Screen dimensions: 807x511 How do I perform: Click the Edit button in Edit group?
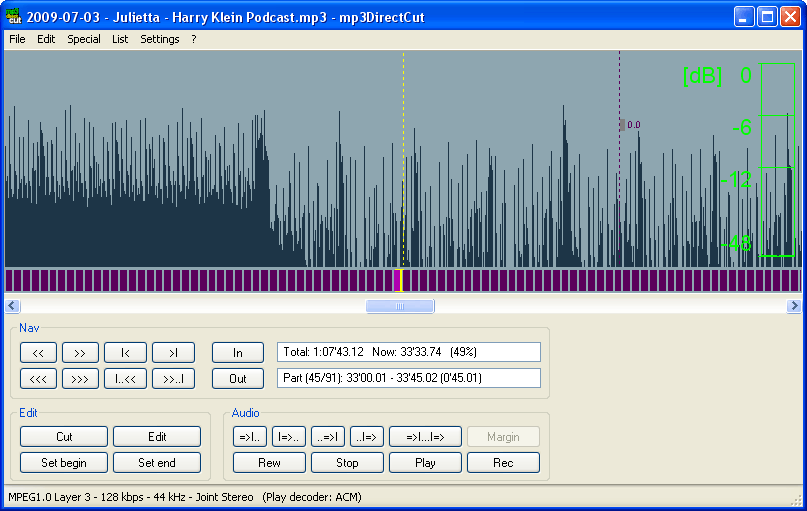pos(157,437)
